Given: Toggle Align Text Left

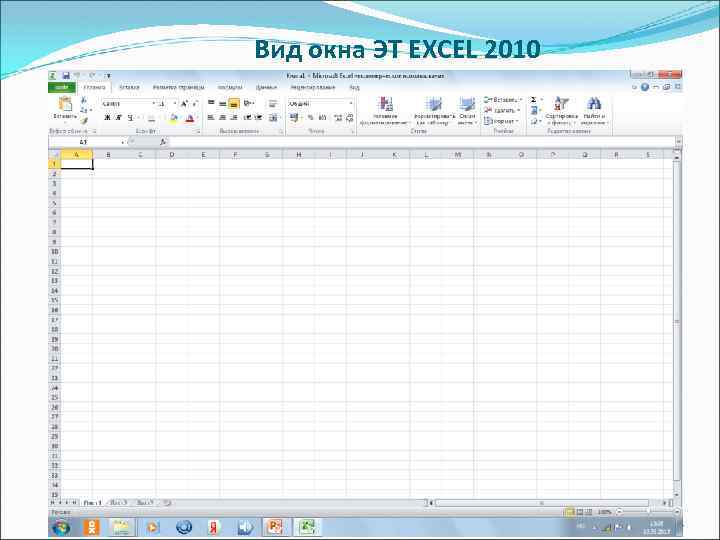Looking at the screenshot, I should pyautogui.click(x=211, y=118).
